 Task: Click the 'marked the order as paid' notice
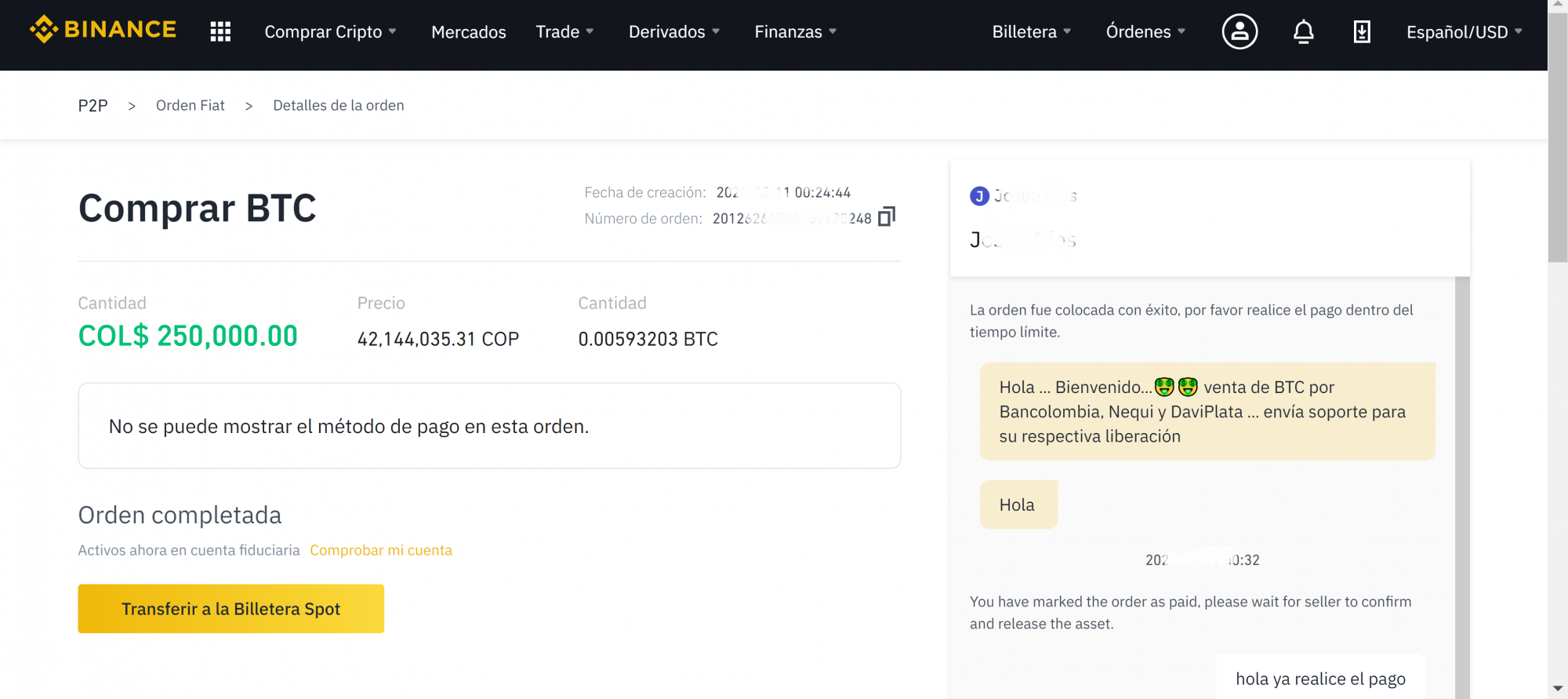tap(1191, 613)
